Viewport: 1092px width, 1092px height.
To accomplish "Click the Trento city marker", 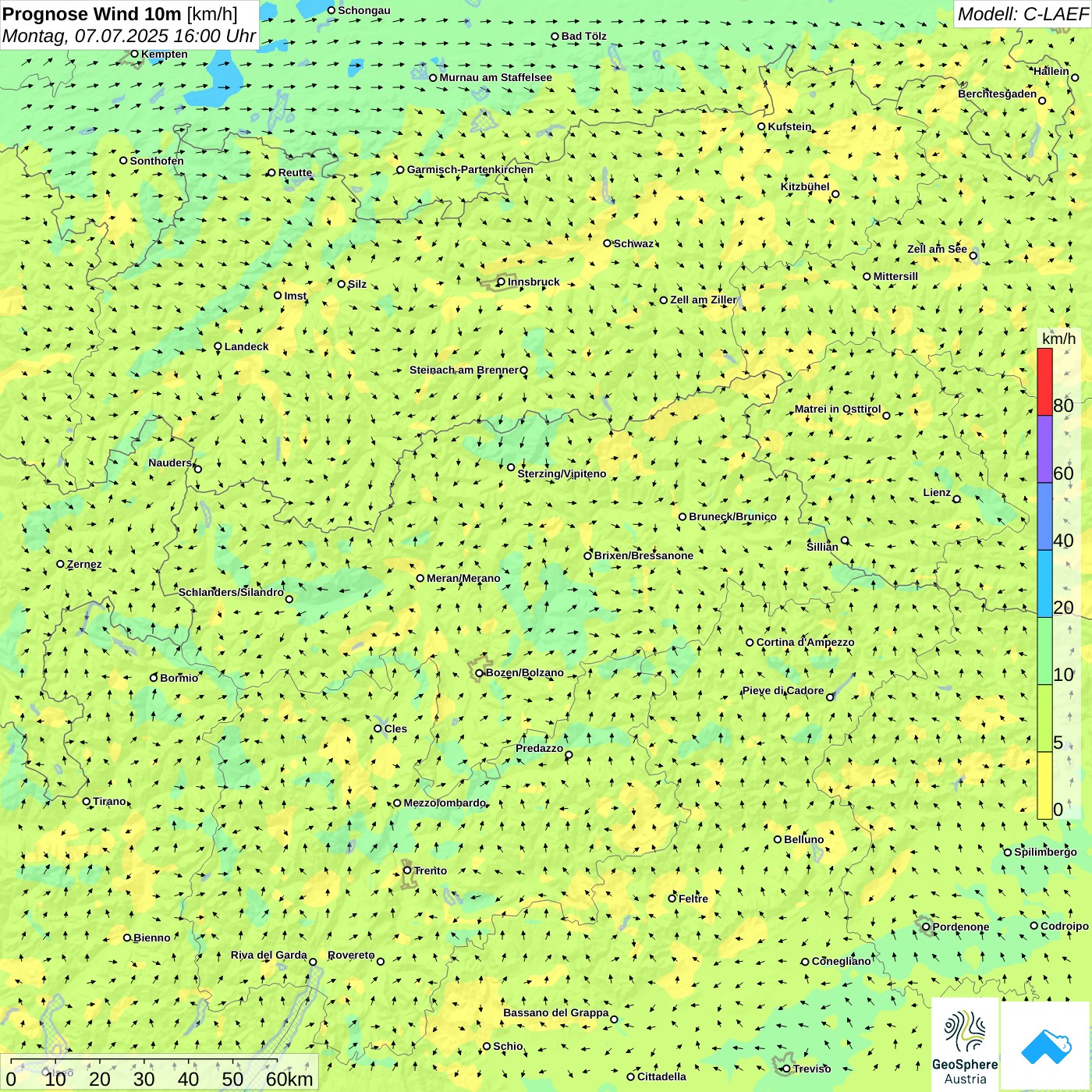I will (407, 870).
